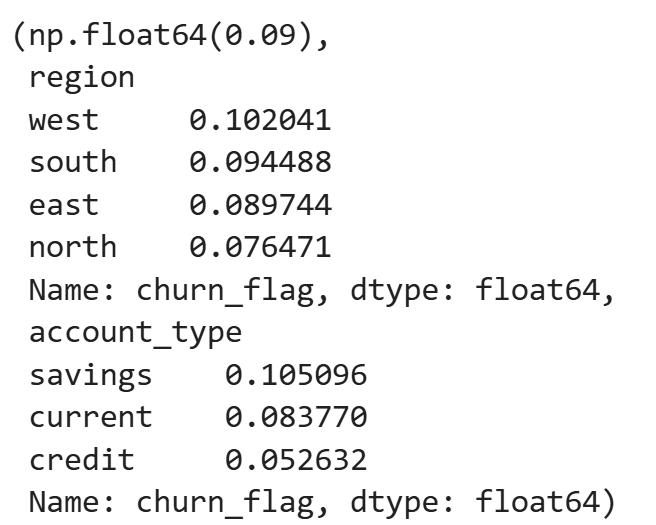656x525 pixels.
Task: Select the savings value 0.105096
Action: point(296,375)
